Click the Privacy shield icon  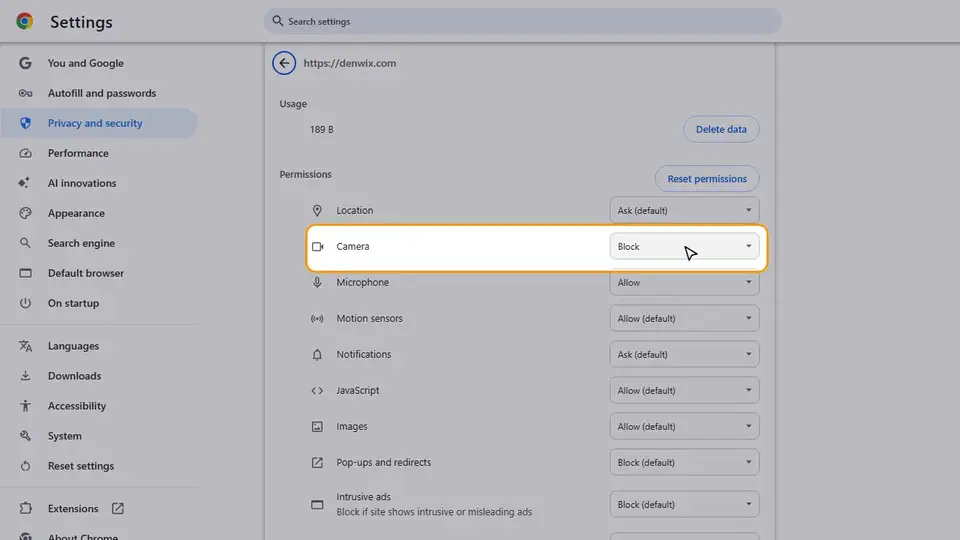25,123
